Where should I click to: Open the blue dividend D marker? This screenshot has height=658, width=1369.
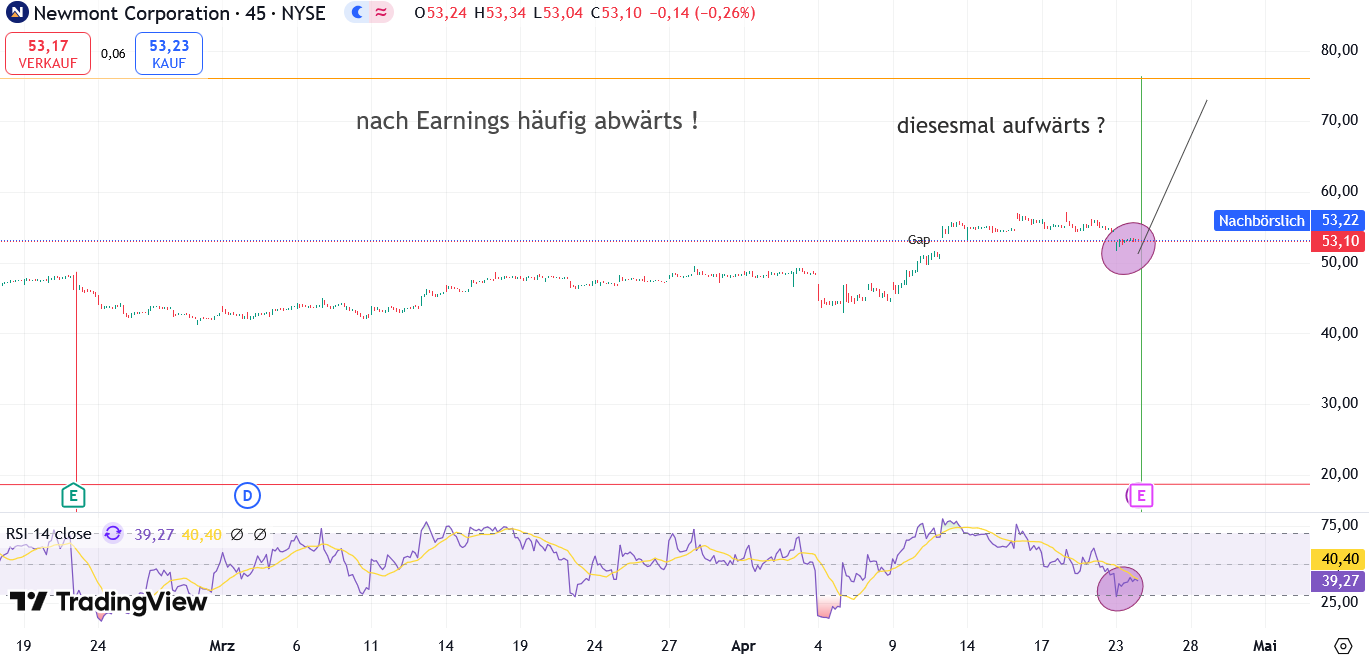point(247,495)
